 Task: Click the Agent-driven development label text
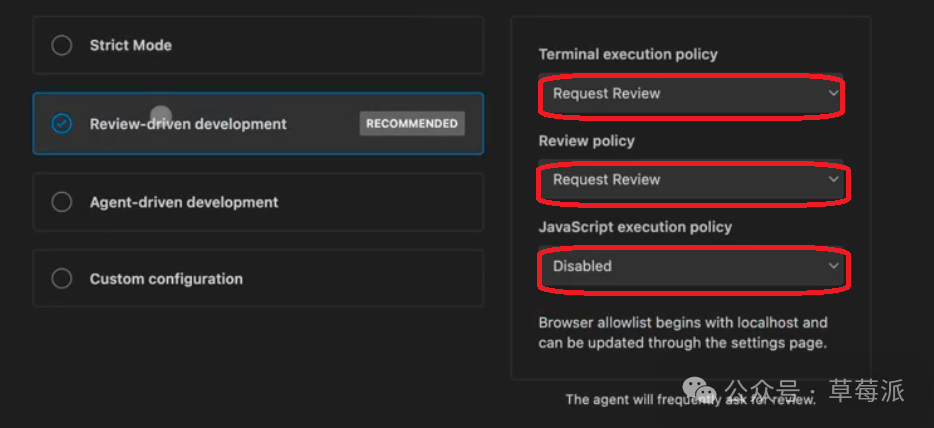[x=184, y=202]
